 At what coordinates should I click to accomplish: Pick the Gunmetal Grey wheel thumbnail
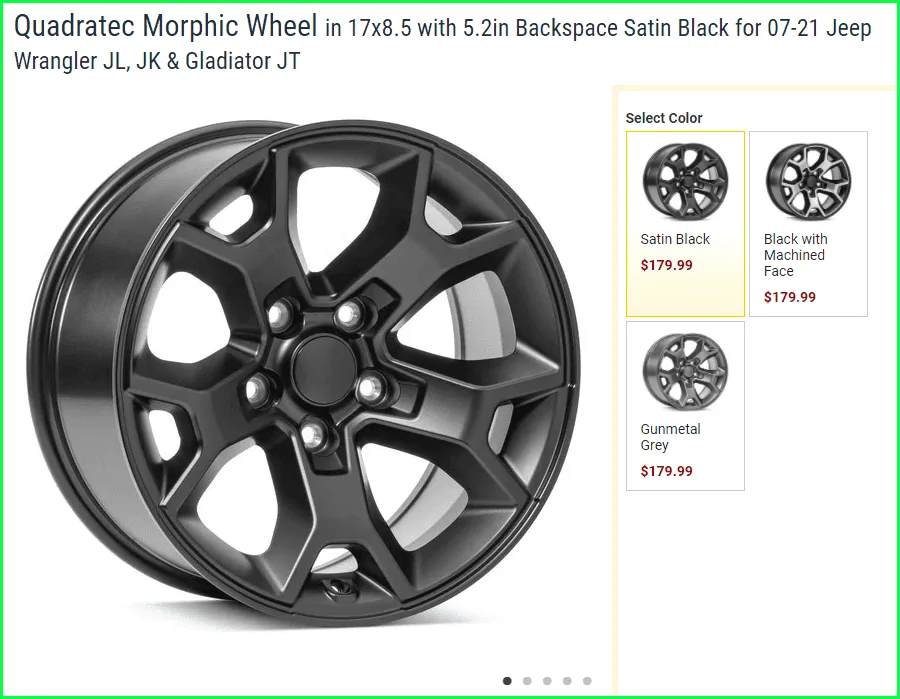pos(685,371)
